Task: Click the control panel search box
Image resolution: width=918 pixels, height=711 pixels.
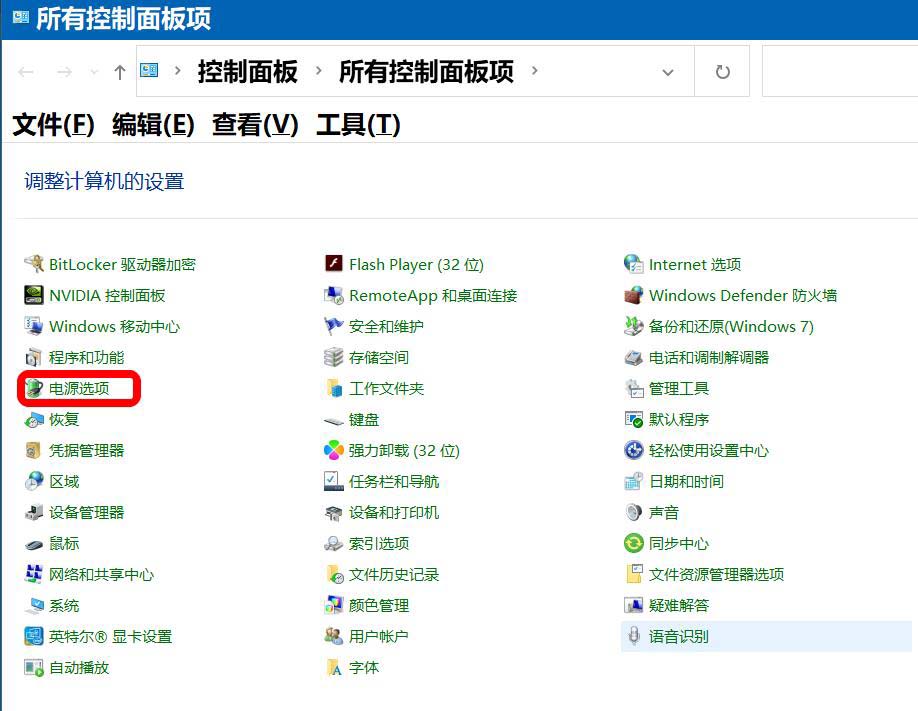Action: (x=840, y=71)
